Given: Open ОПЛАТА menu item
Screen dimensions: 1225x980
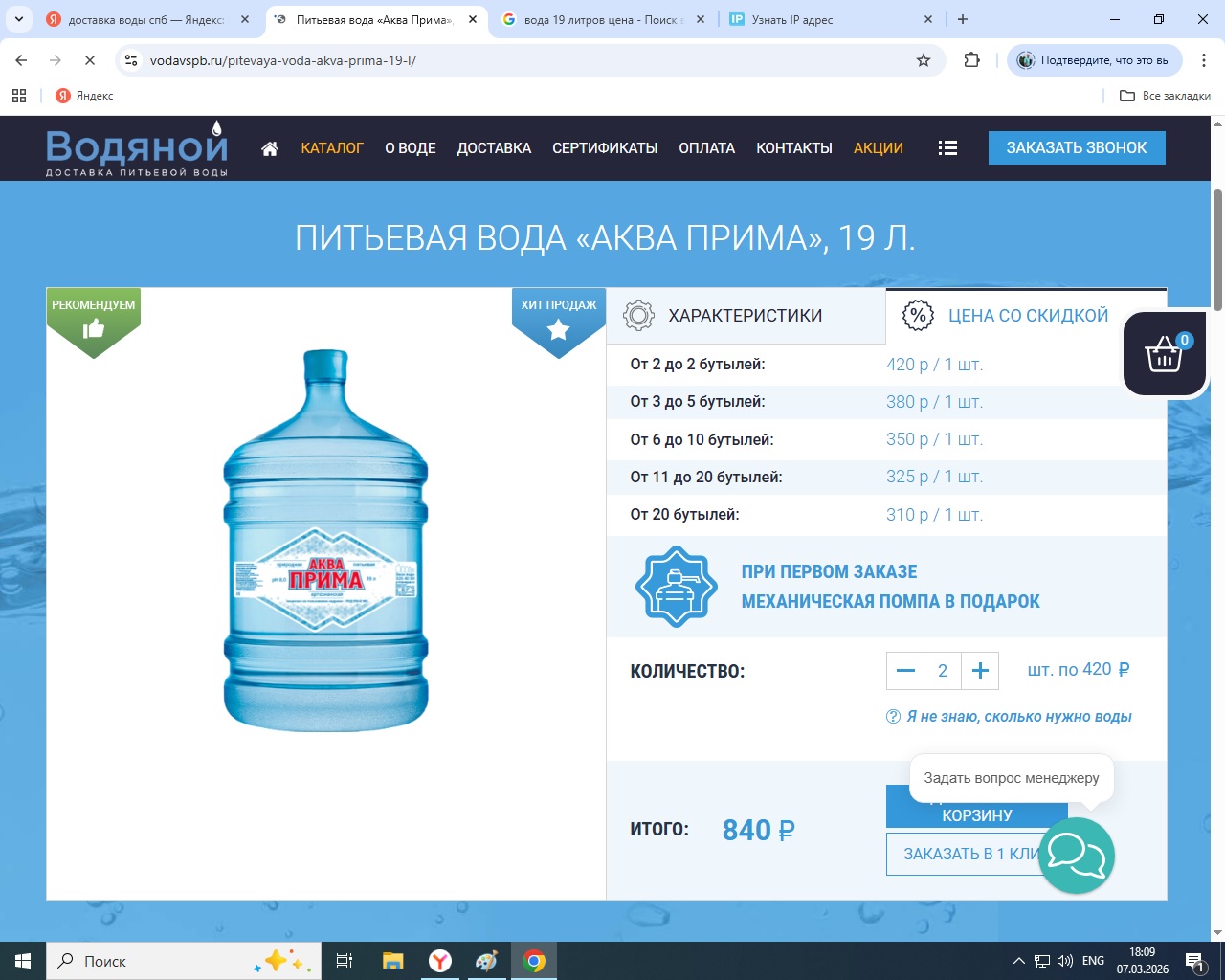Looking at the screenshot, I should [x=707, y=148].
